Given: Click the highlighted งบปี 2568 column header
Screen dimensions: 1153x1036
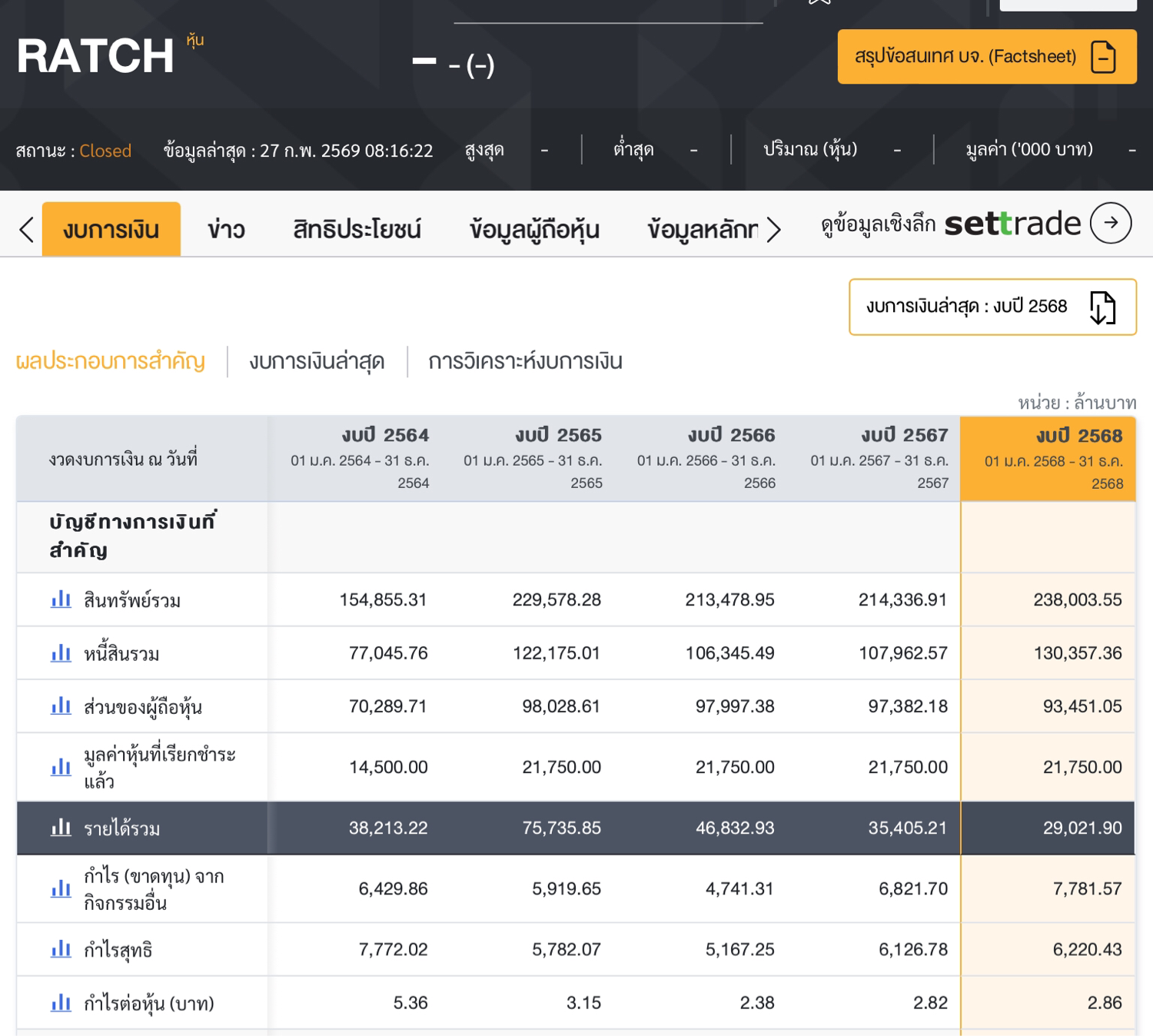Looking at the screenshot, I should tap(1048, 459).
